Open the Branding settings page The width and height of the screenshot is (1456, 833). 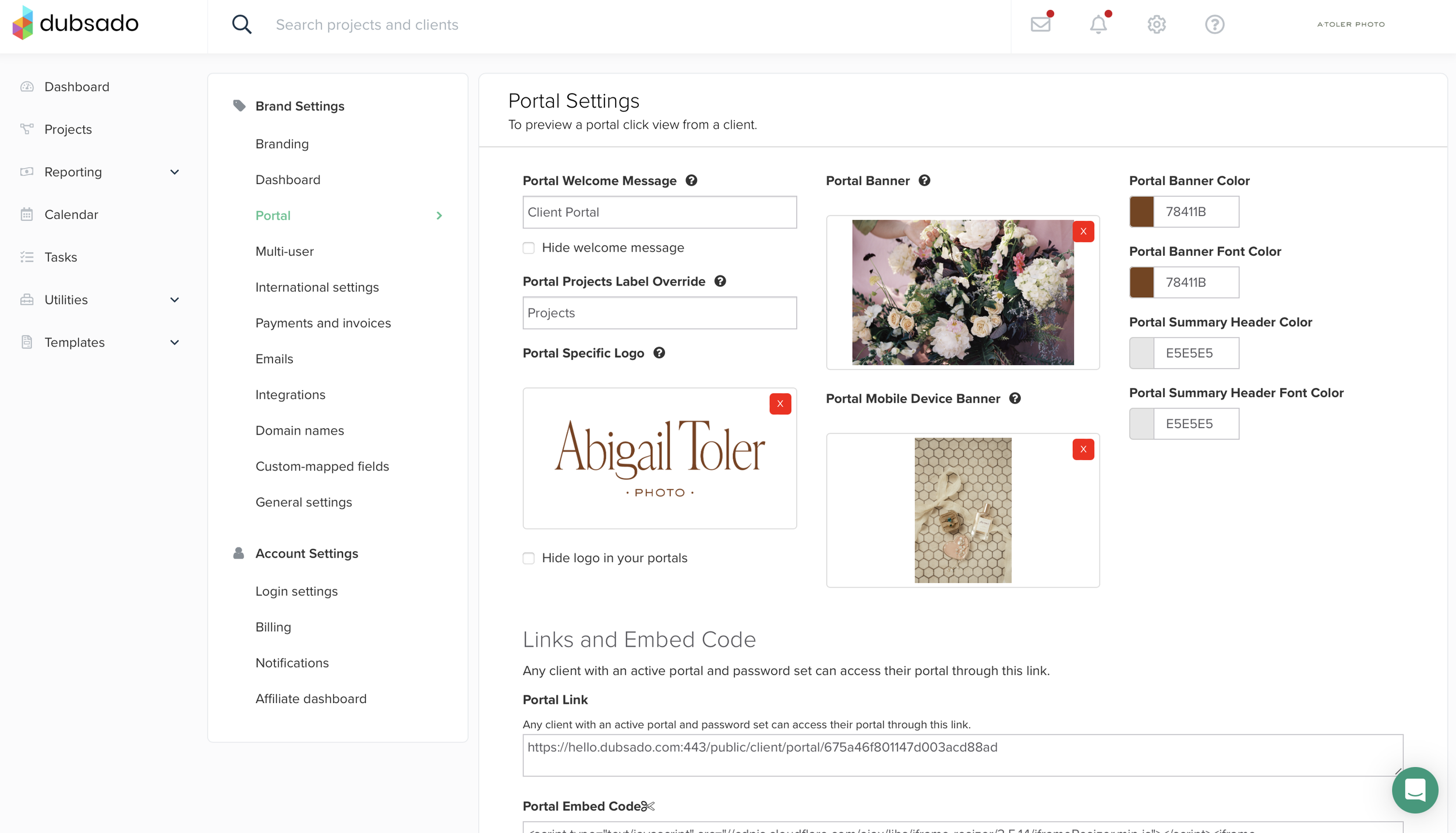click(282, 144)
